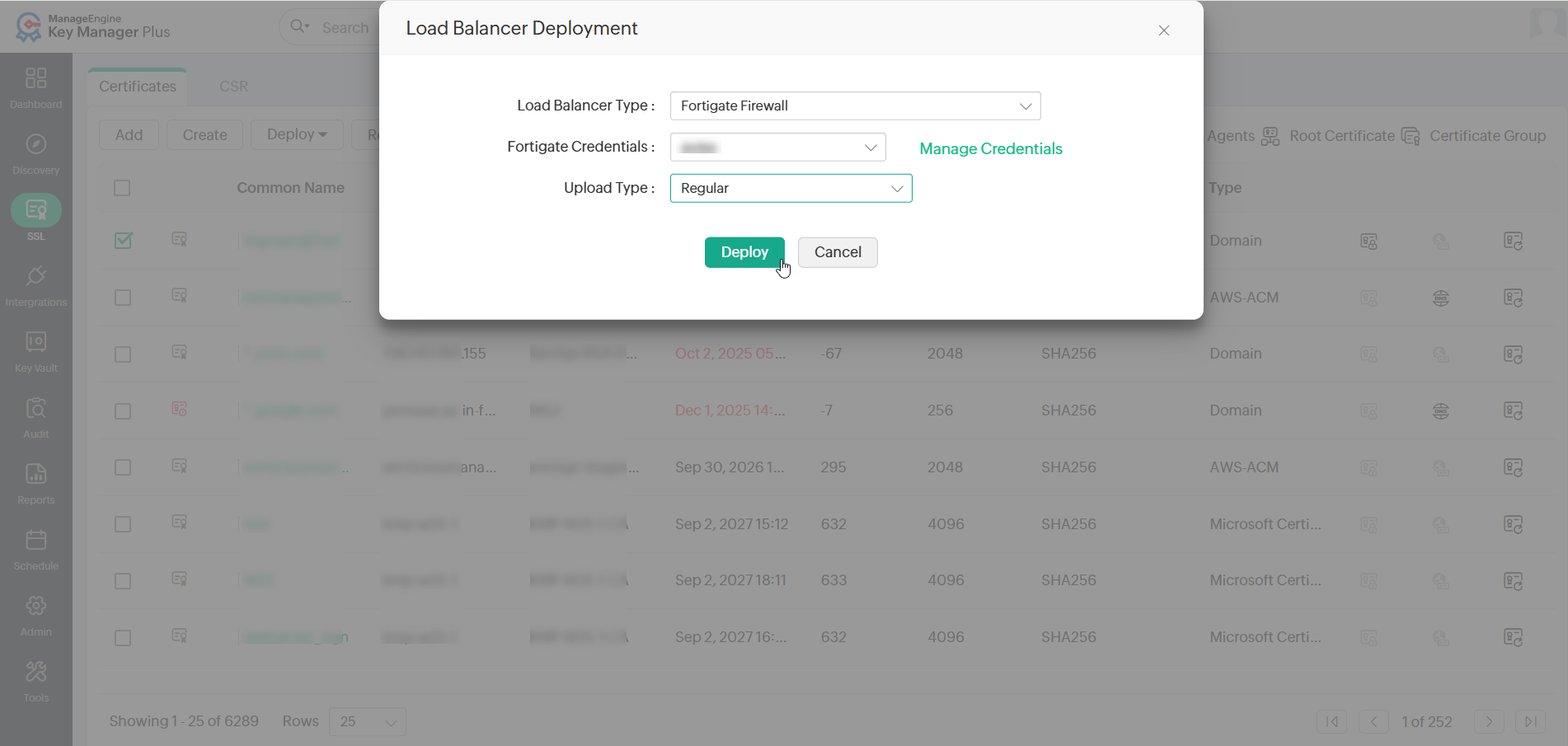Screen dimensions: 1568x746
Task: Open the Load Balancer Type dropdown
Action: point(855,106)
